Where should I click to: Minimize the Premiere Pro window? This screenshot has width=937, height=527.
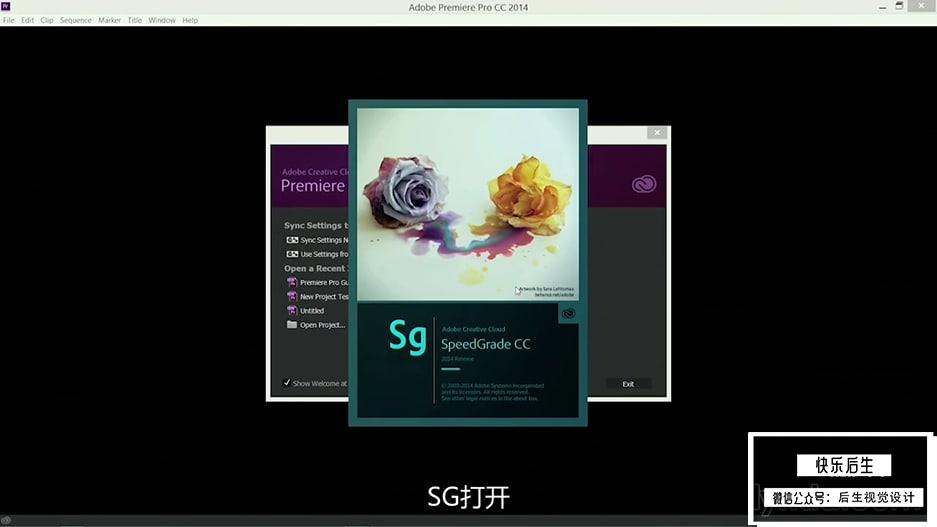tap(882, 7)
